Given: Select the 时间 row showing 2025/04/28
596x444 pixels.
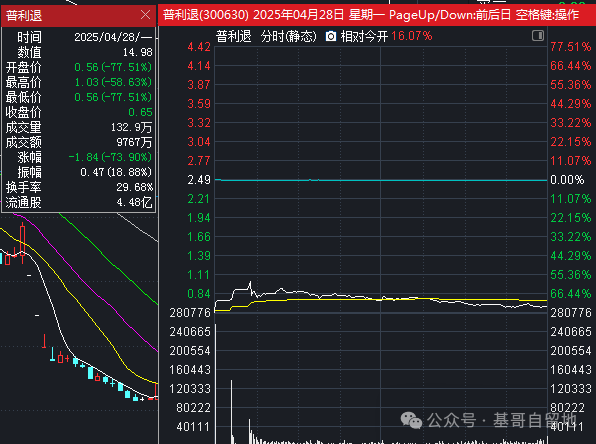Looking at the screenshot, I should click(x=79, y=37).
